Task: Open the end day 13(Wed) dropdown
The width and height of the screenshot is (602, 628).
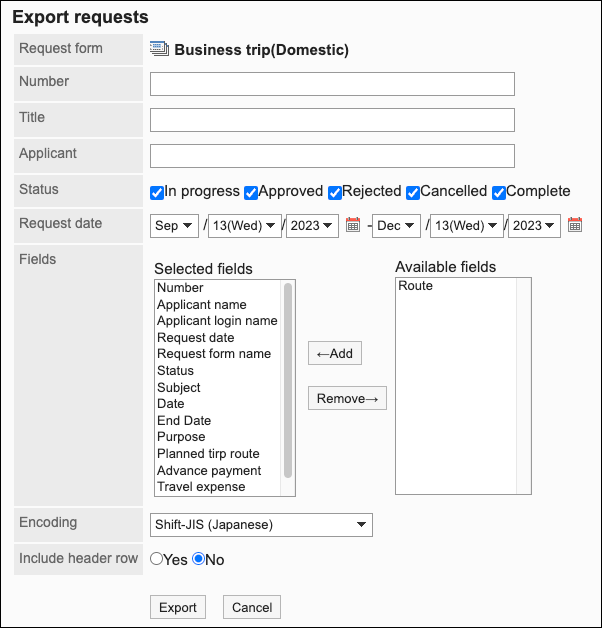Action: 467,226
